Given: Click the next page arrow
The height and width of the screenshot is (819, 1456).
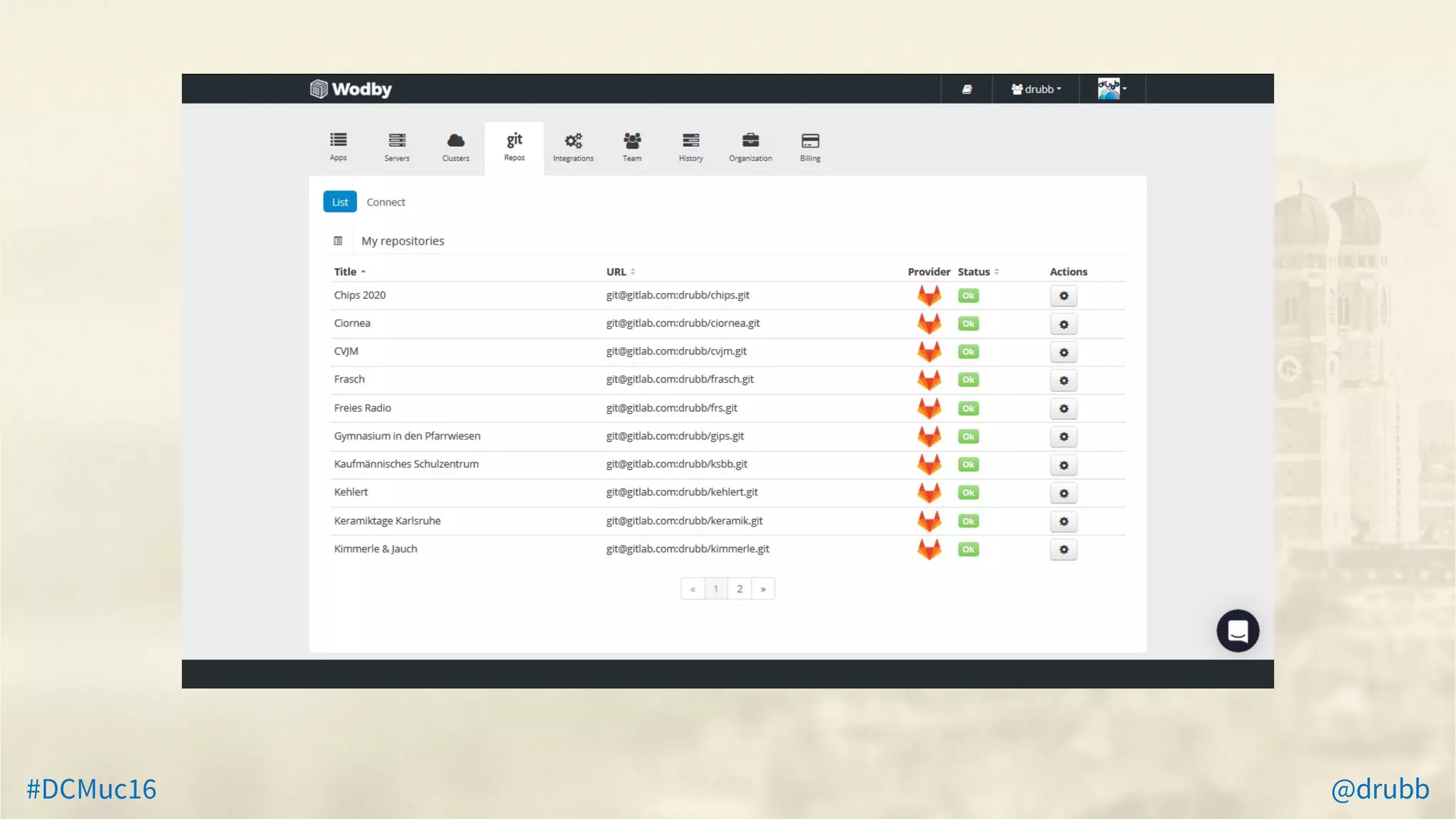Looking at the screenshot, I should 763,589.
